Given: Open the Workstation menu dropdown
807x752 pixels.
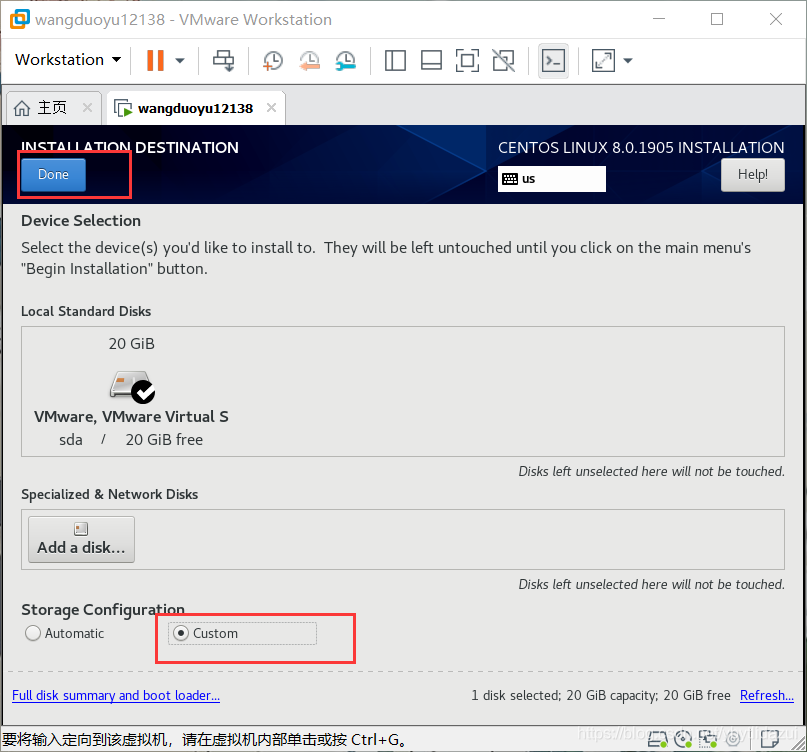Looking at the screenshot, I should point(68,60).
